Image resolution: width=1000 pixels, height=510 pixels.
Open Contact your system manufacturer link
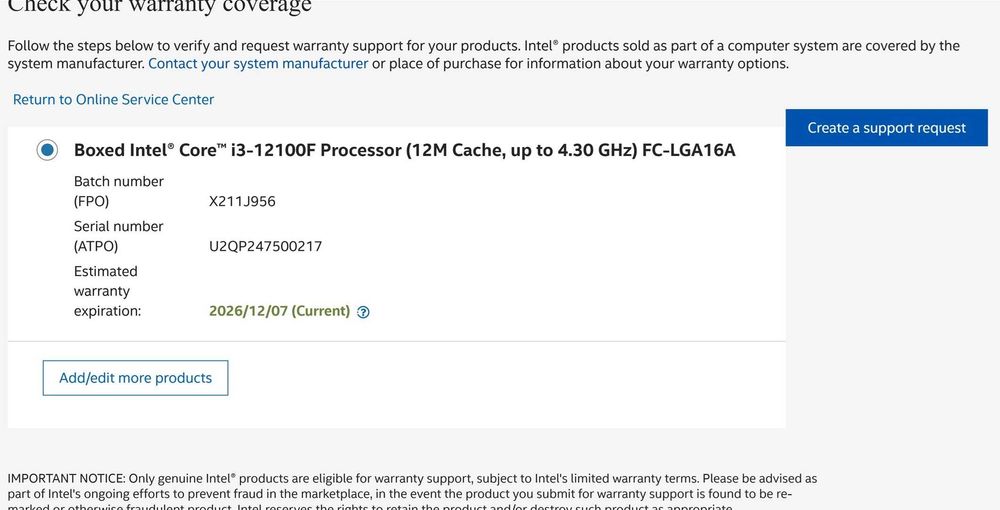point(258,64)
